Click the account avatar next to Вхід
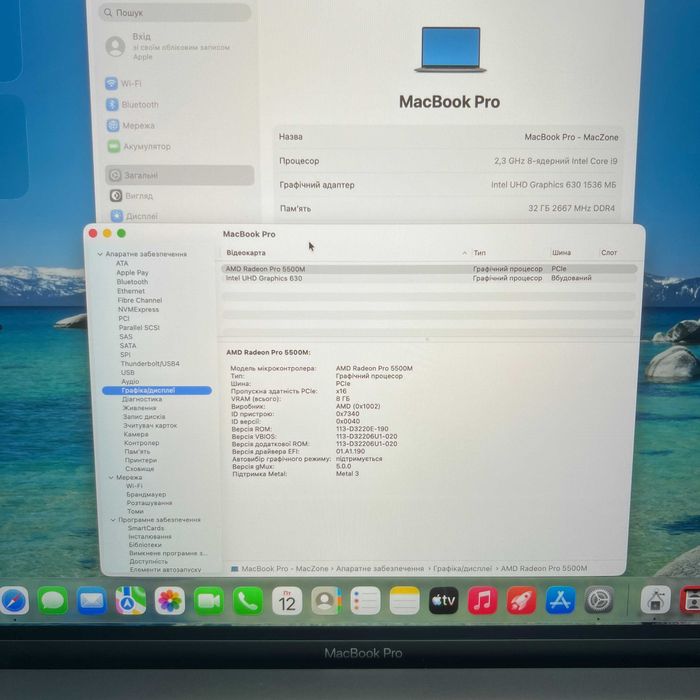 click(x=115, y=46)
